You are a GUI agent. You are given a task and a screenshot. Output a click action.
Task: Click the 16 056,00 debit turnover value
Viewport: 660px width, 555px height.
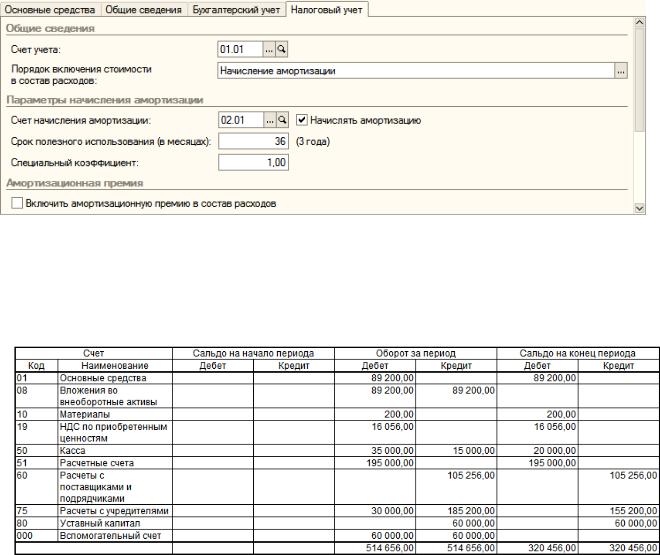(392, 427)
